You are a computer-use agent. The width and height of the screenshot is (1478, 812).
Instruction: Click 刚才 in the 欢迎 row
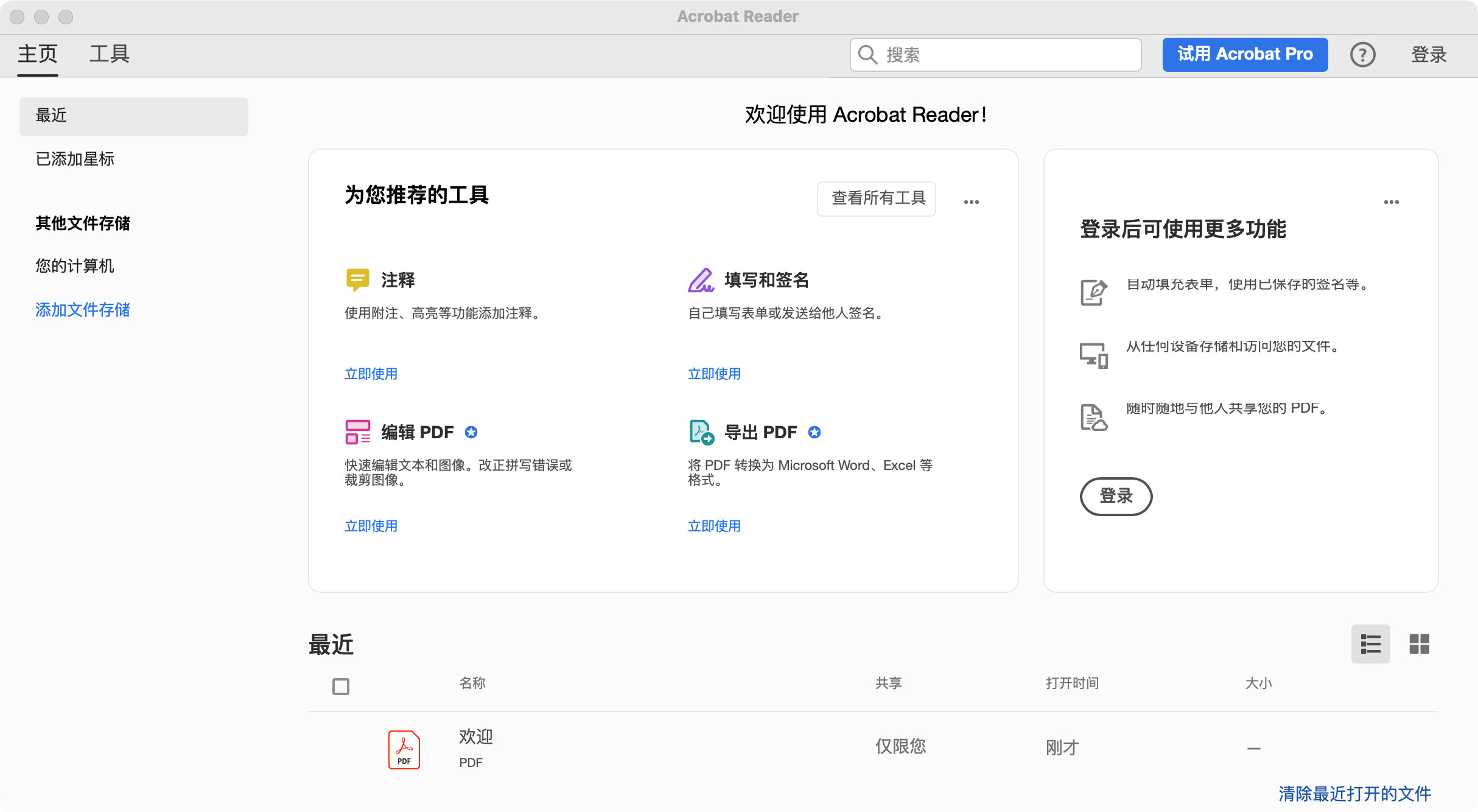1063,747
